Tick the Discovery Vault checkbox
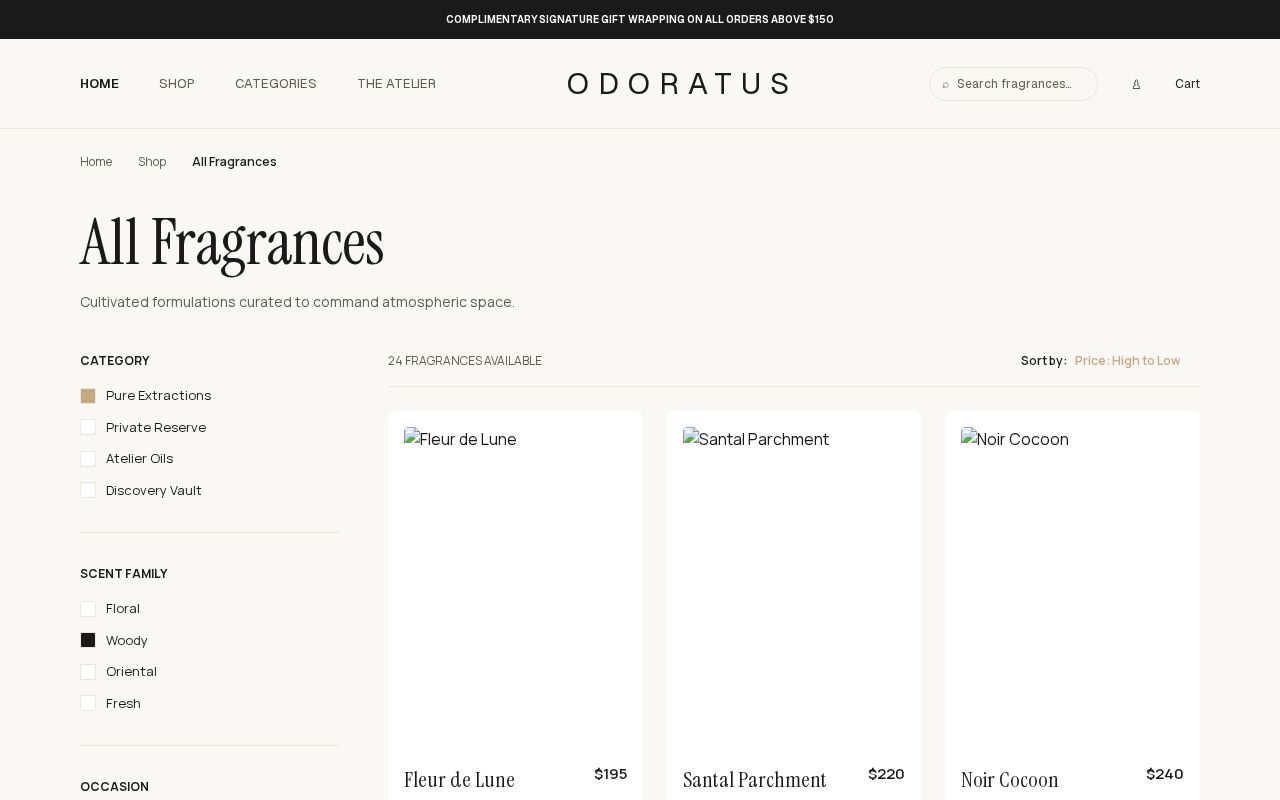This screenshot has width=1280, height=800. 88,490
